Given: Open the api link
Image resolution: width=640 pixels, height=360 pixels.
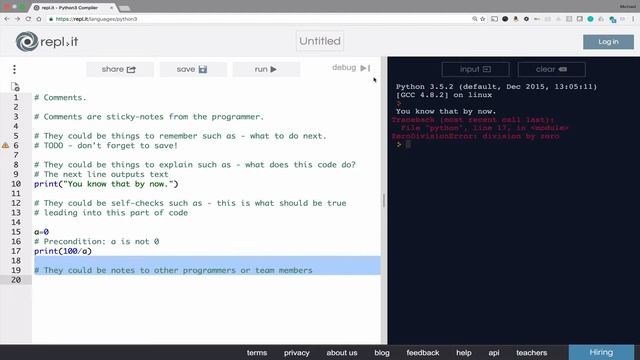Looking at the screenshot, I should coord(494,353).
